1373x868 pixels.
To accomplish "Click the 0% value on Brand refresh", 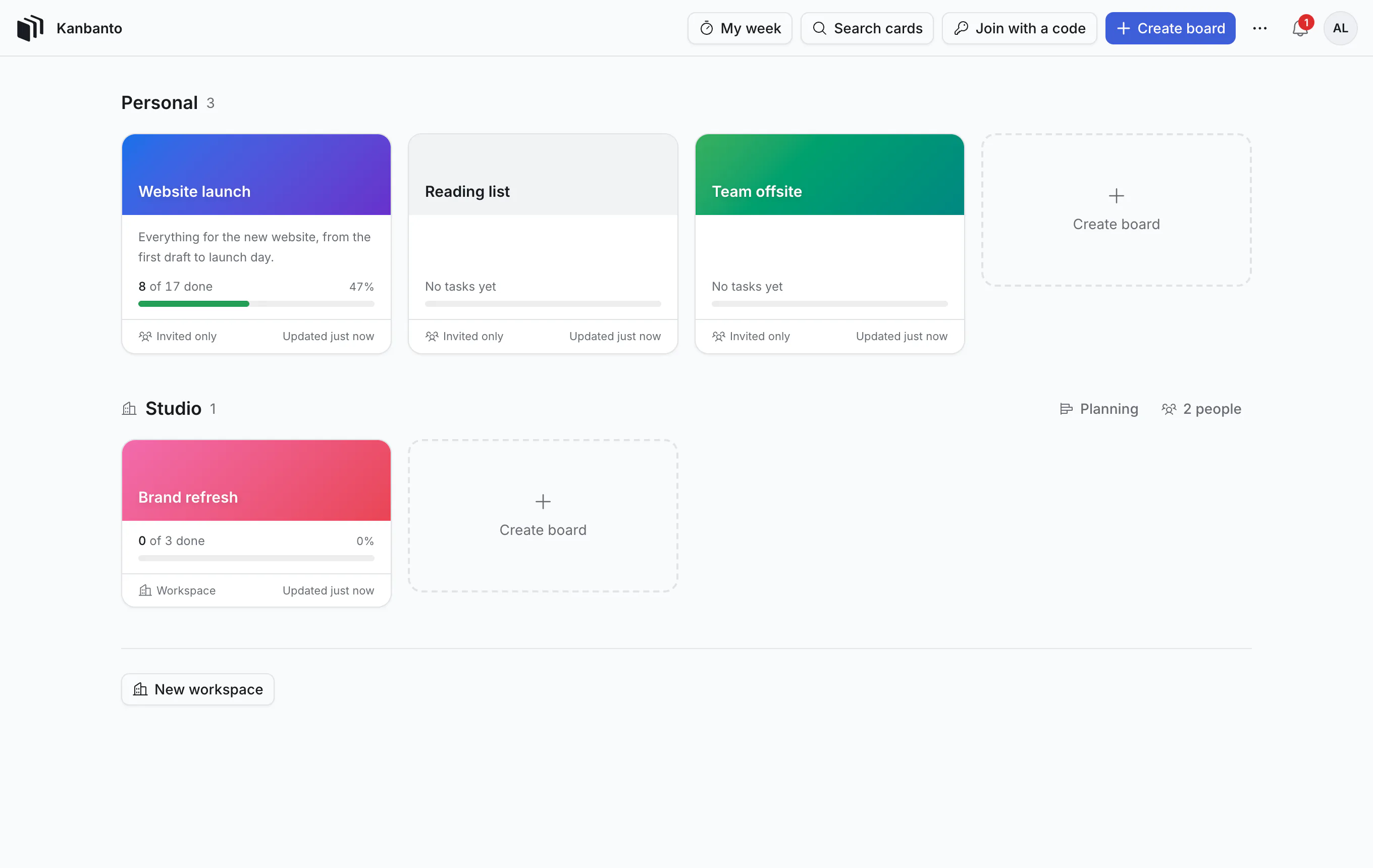I will [x=365, y=540].
